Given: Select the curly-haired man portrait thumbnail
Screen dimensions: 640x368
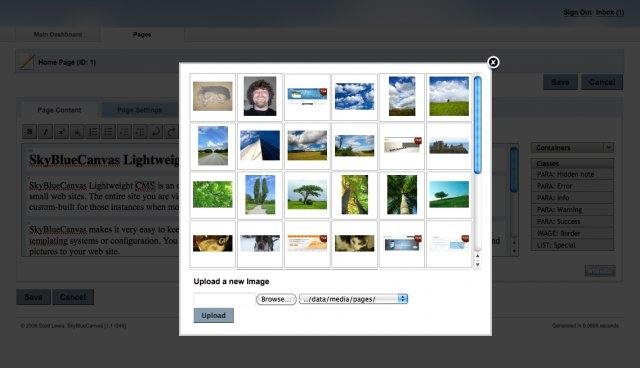Looking at the screenshot, I should [260, 96].
